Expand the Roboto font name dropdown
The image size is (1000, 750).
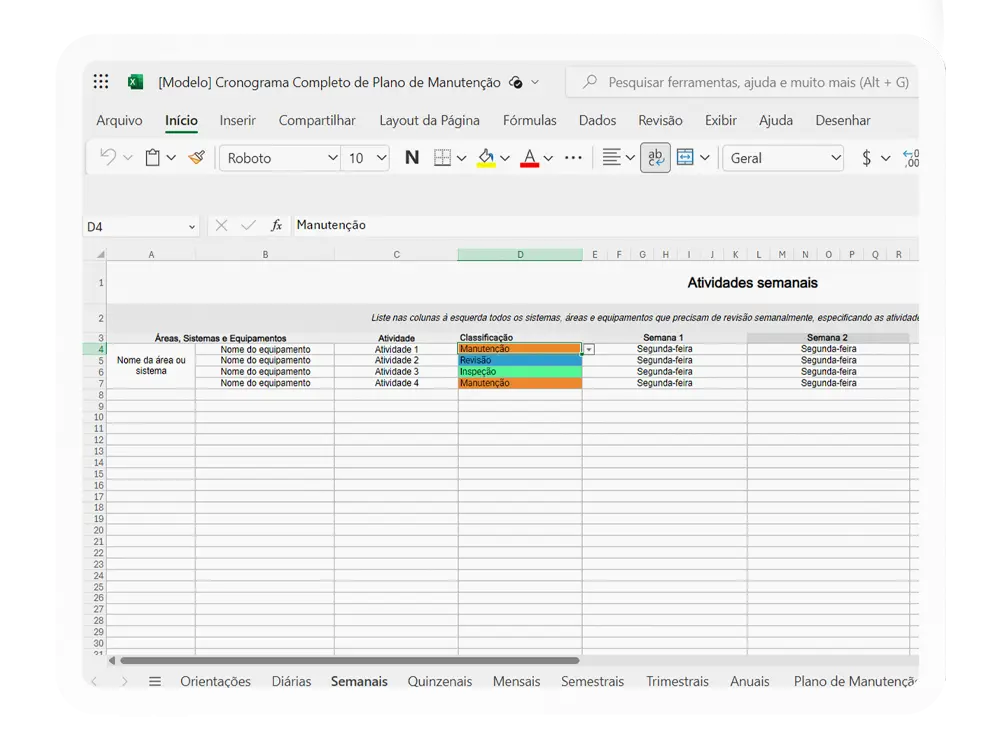tap(333, 158)
